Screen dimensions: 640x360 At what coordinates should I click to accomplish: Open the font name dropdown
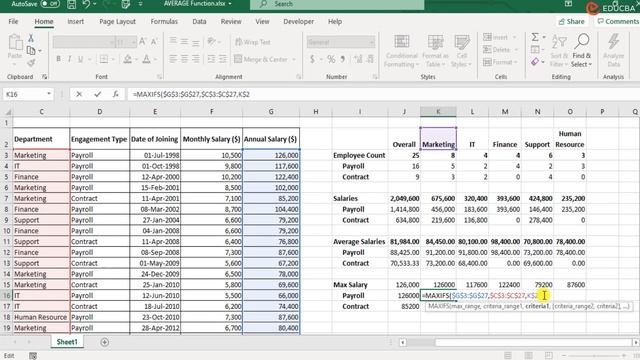(x=111, y=42)
